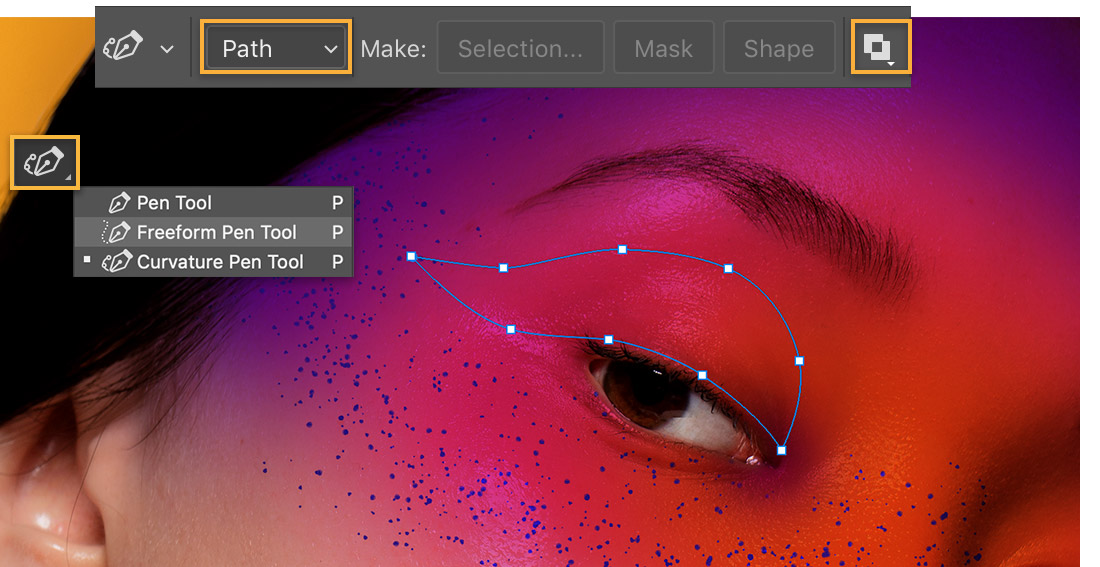Click the Make Shape button
This screenshot has height=567, width=1100.
[779, 48]
